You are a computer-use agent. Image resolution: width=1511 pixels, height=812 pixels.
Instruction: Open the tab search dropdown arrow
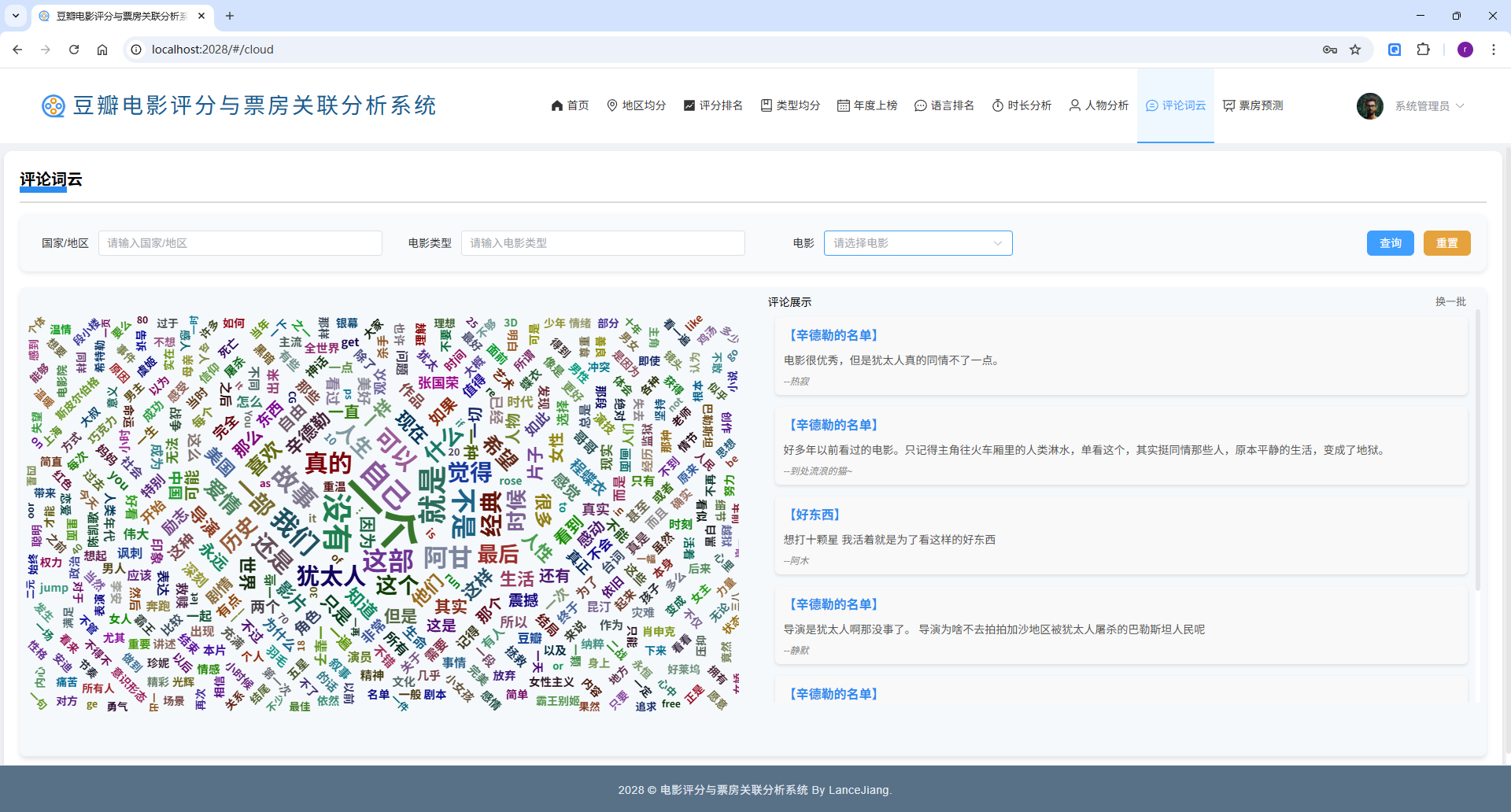click(x=16, y=16)
